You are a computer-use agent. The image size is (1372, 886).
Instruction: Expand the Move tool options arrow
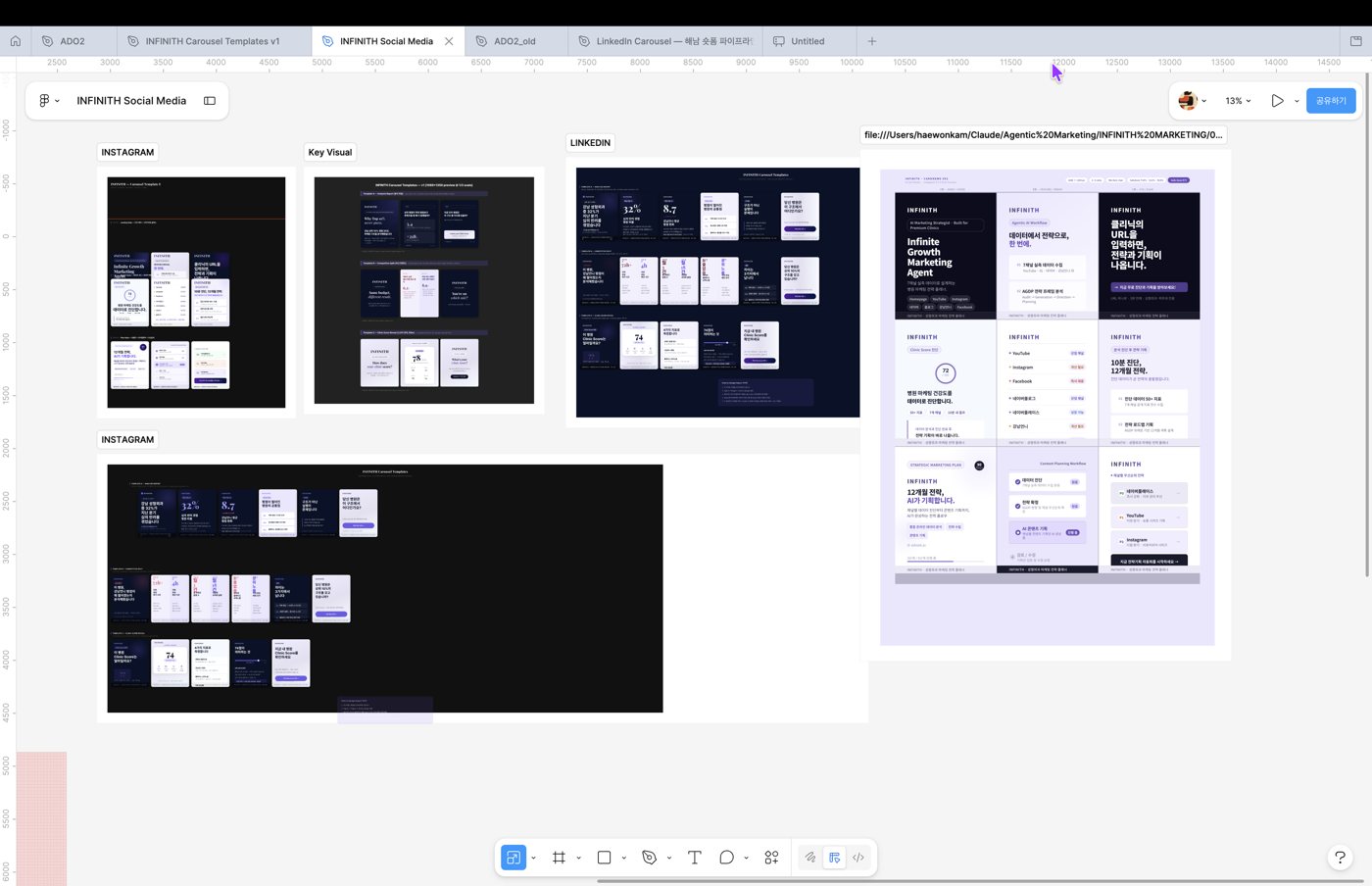pyautogui.click(x=534, y=859)
